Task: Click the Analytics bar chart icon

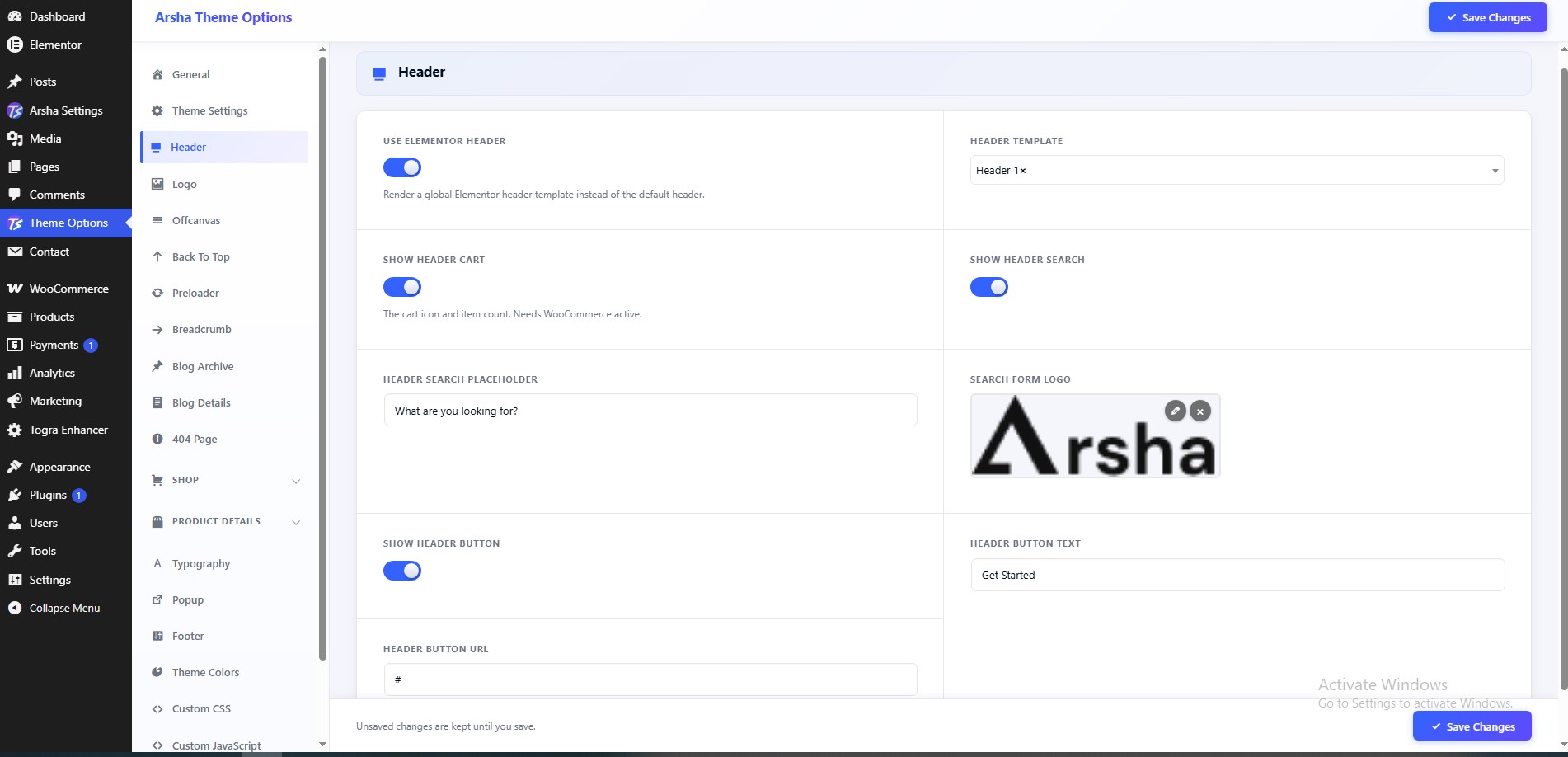Action: [14, 373]
